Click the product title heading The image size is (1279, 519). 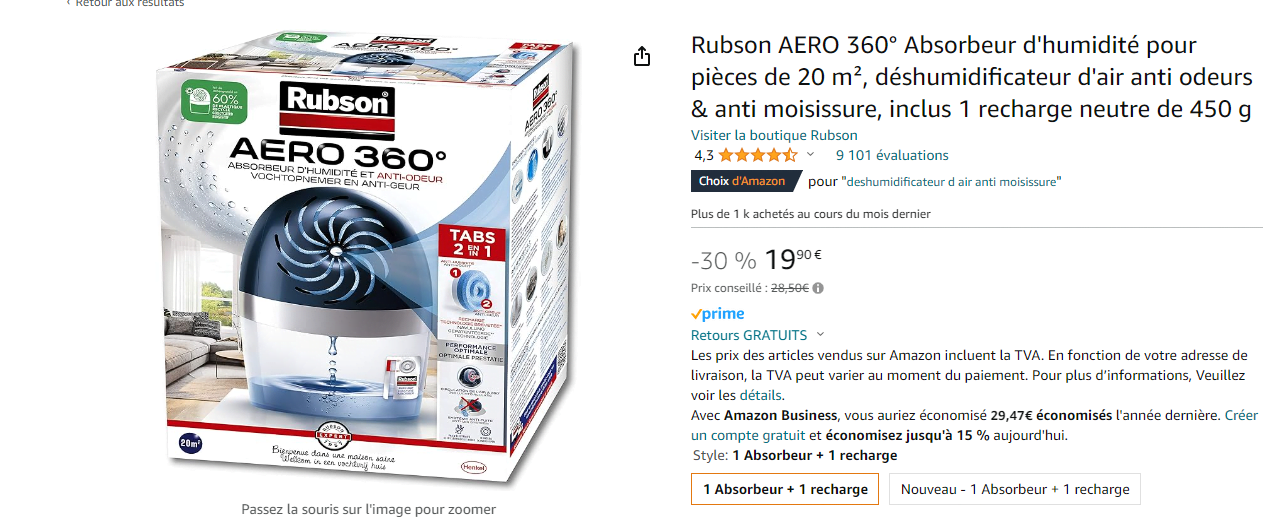971,77
